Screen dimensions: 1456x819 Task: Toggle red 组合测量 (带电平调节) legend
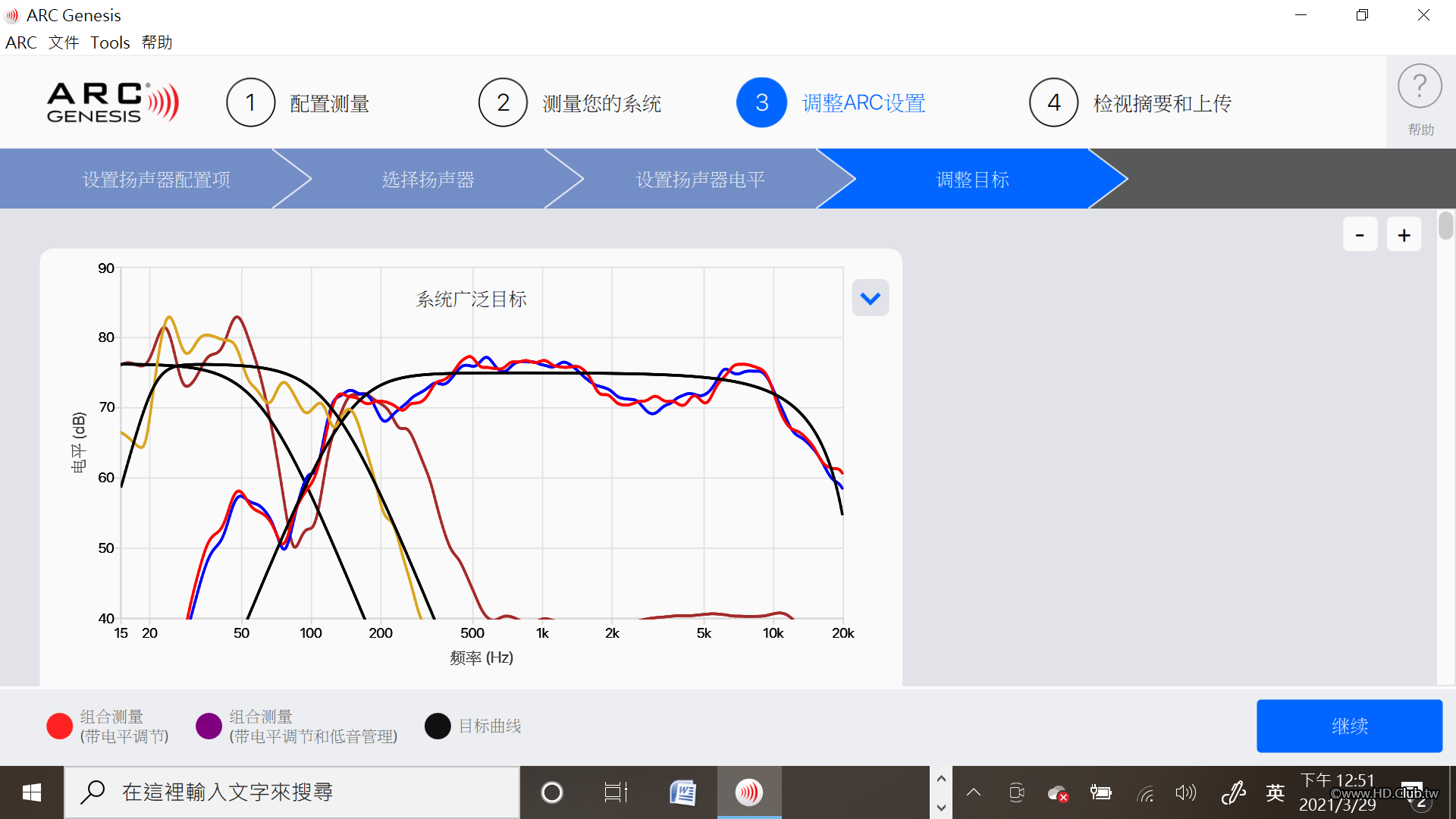point(59,726)
